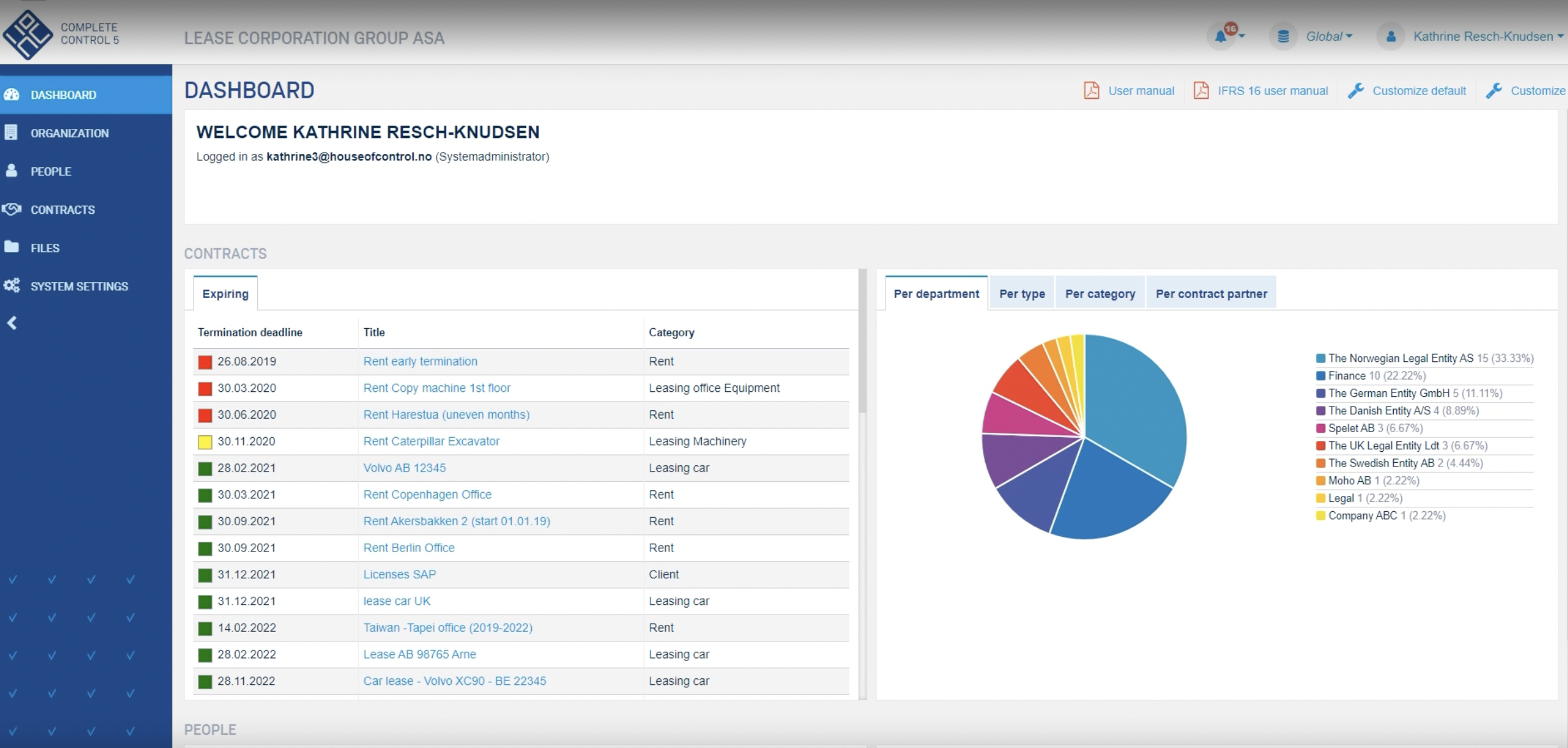Click the System Settings gears icon
1568x748 pixels.
coord(11,285)
